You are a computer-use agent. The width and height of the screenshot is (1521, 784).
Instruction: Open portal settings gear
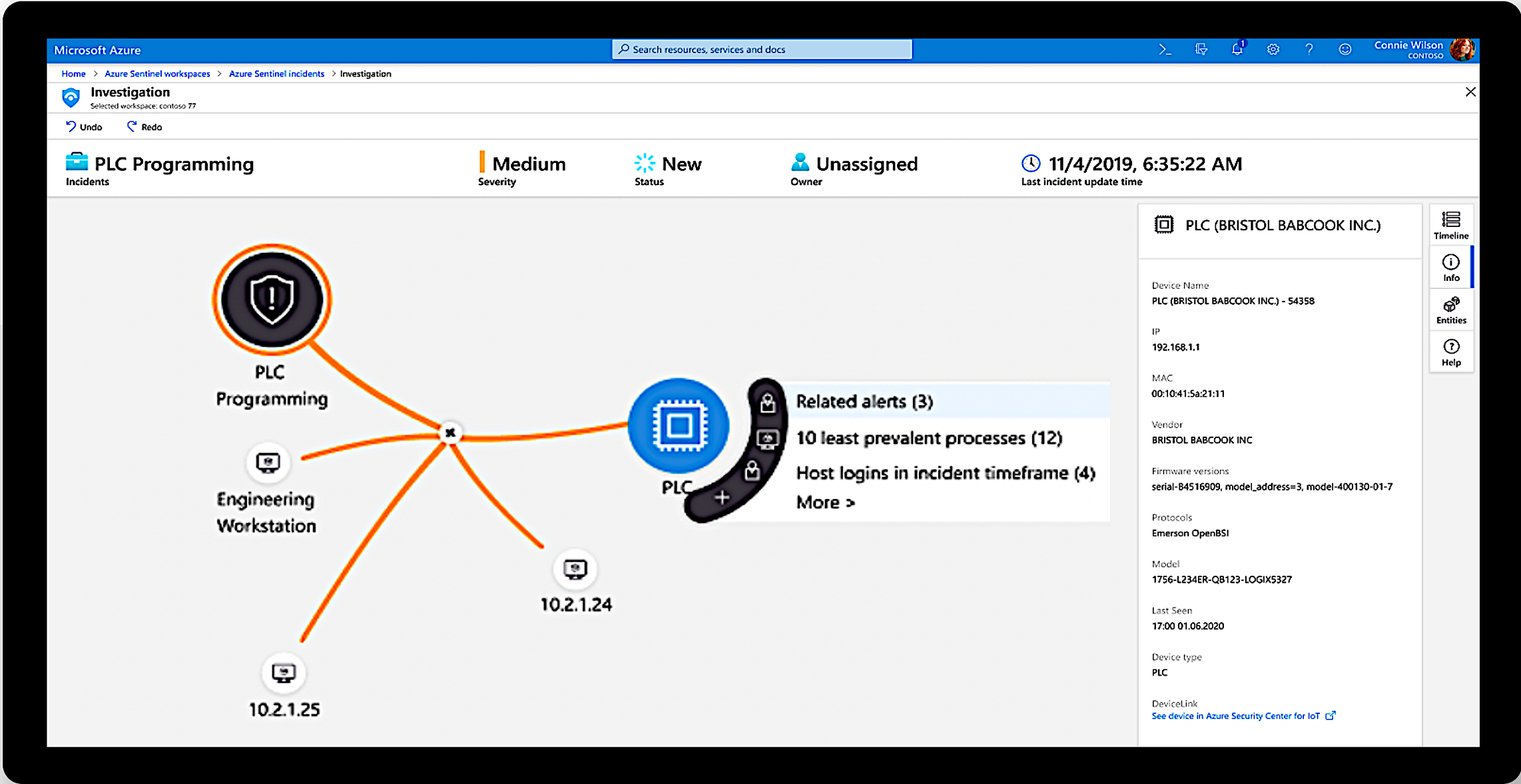coord(1273,50)
